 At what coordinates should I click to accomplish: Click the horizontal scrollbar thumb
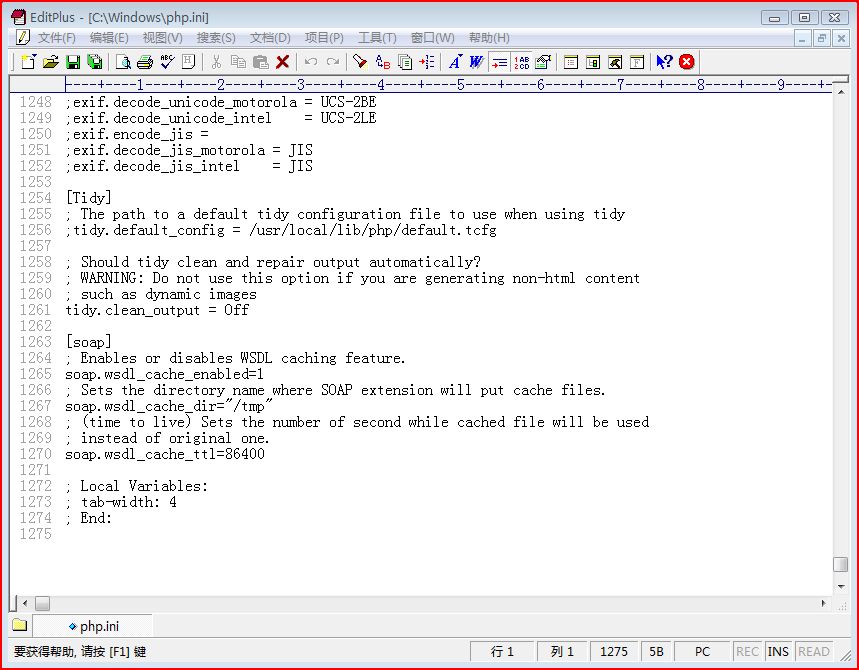[x=42, y=604]
